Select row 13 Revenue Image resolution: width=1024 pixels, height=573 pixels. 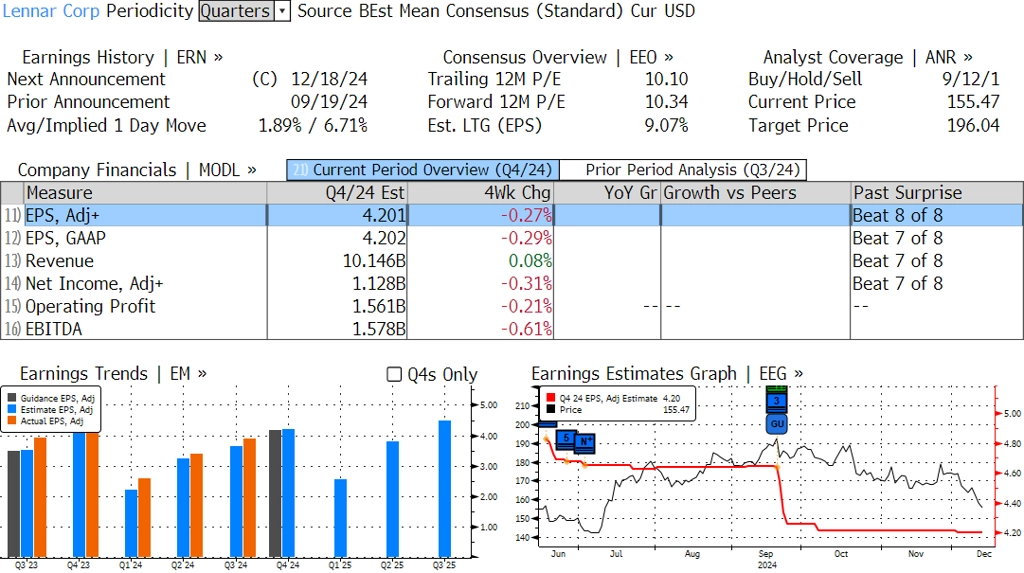point(512,261)
